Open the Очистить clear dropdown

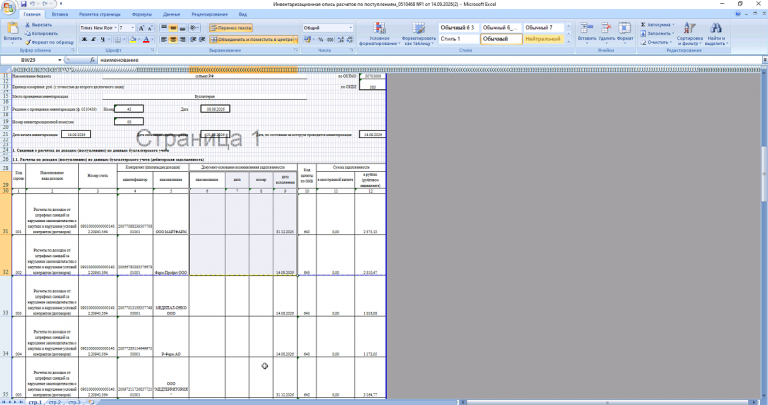(x=656, y=42)
